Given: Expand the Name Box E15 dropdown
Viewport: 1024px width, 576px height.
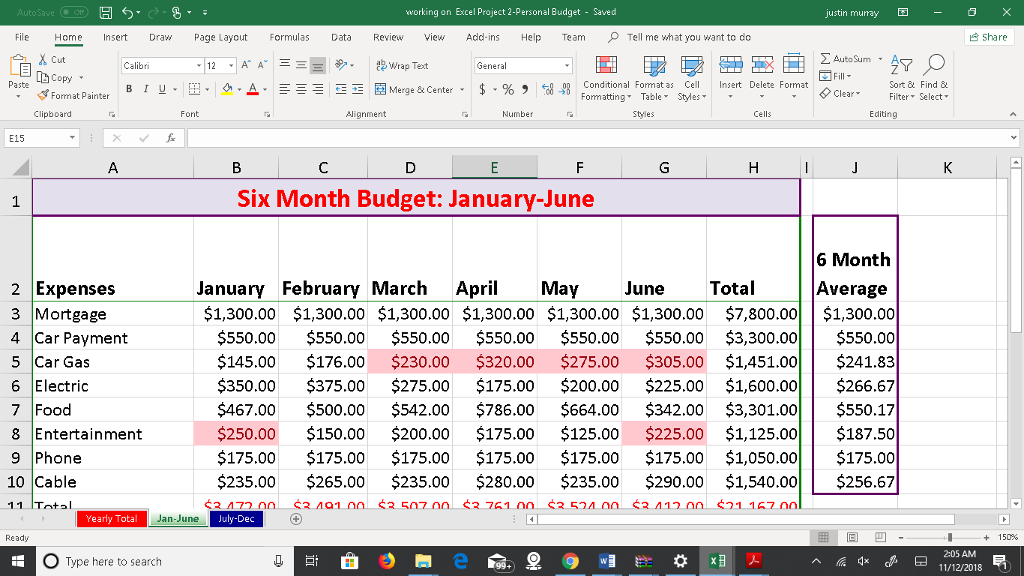Looking at the screenshot, I should pos(72,138).
